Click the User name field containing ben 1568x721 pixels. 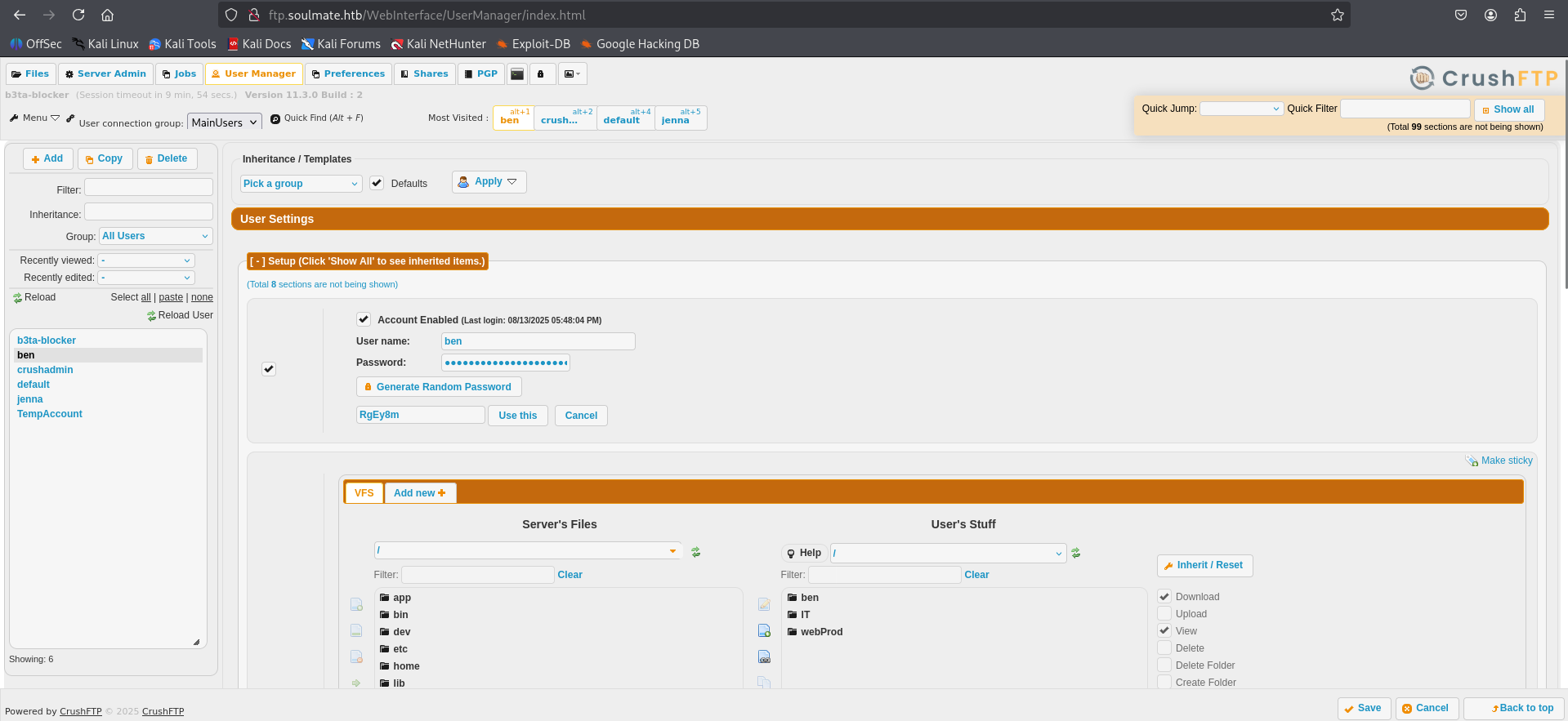click(538, 341)
